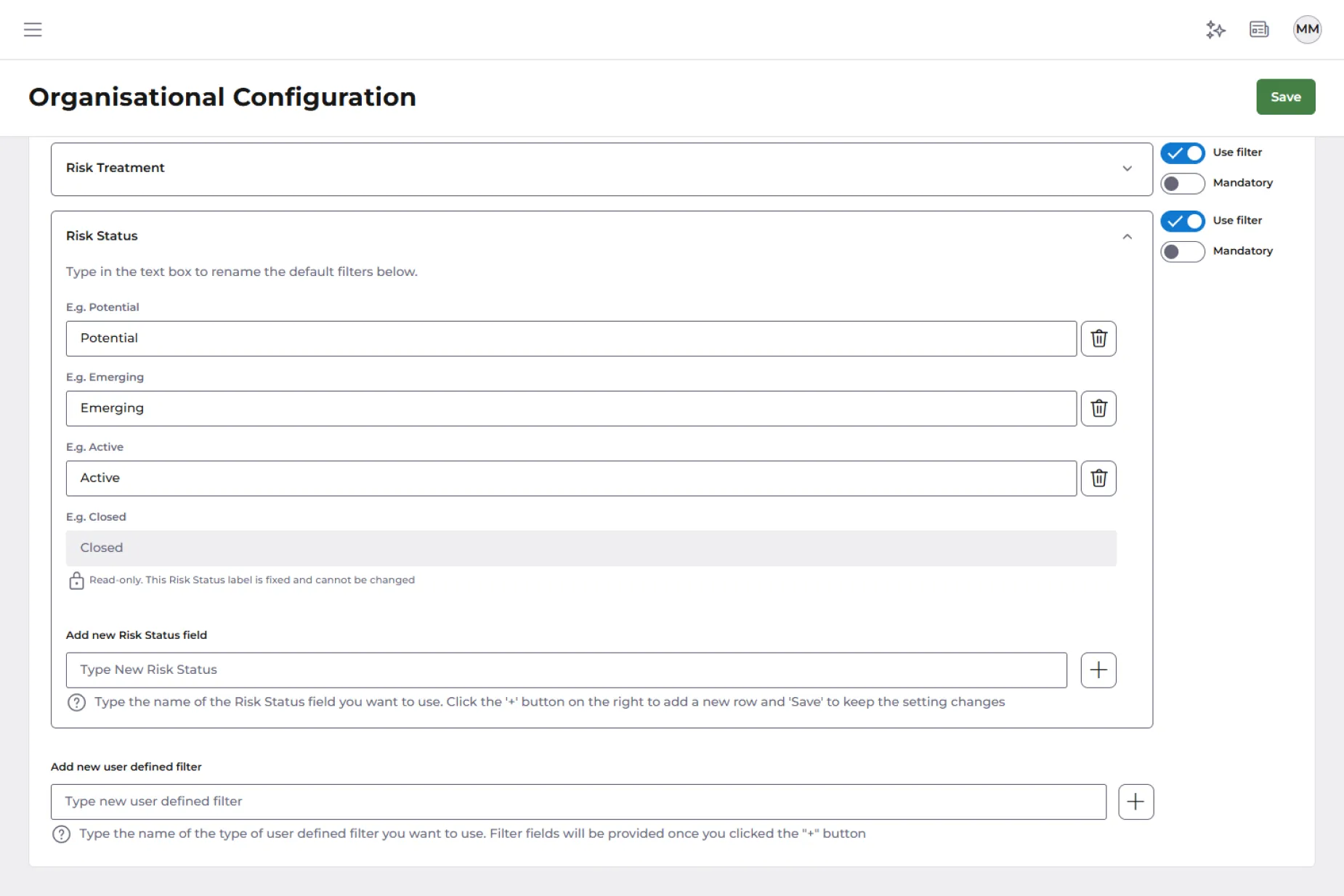
Task: Click the Emerging status text field
Action: tap(570, 409)
